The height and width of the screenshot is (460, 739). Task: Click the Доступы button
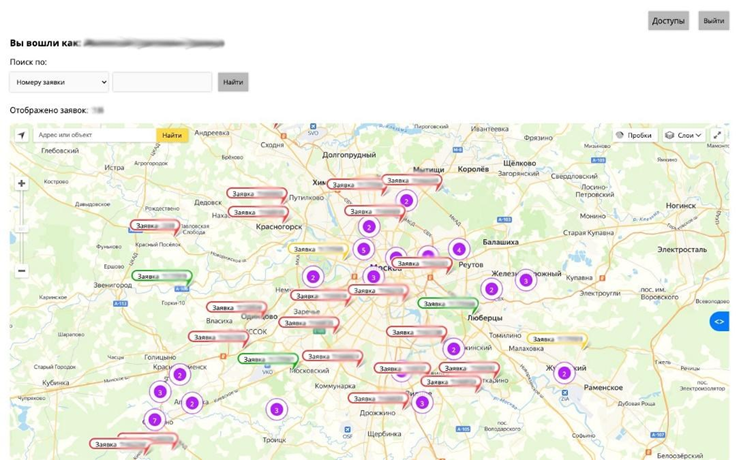tap(668, 21)
